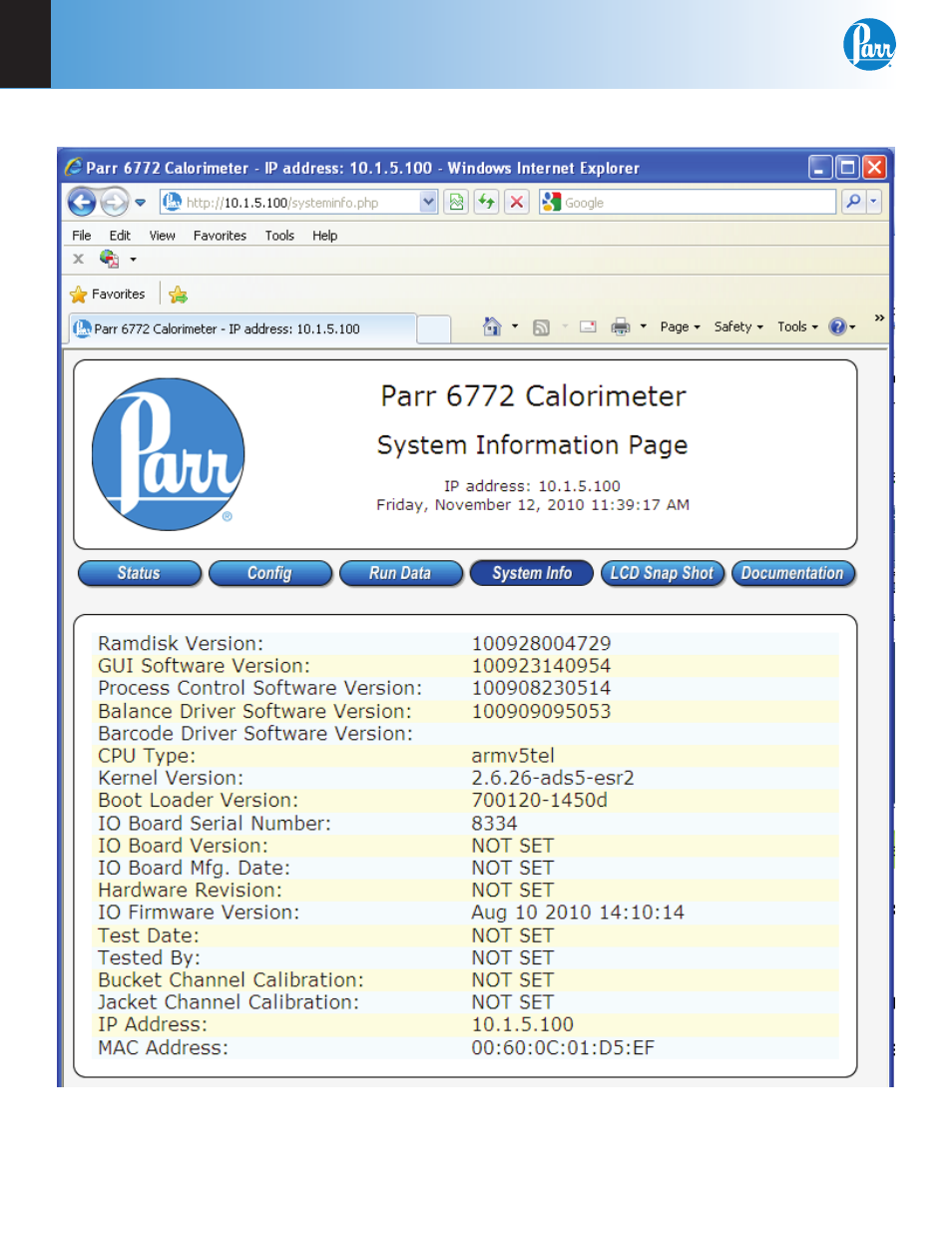Click Add to Favorites Bar icon
Screen dimensions: 952x1233
click(x=179, y=295)
